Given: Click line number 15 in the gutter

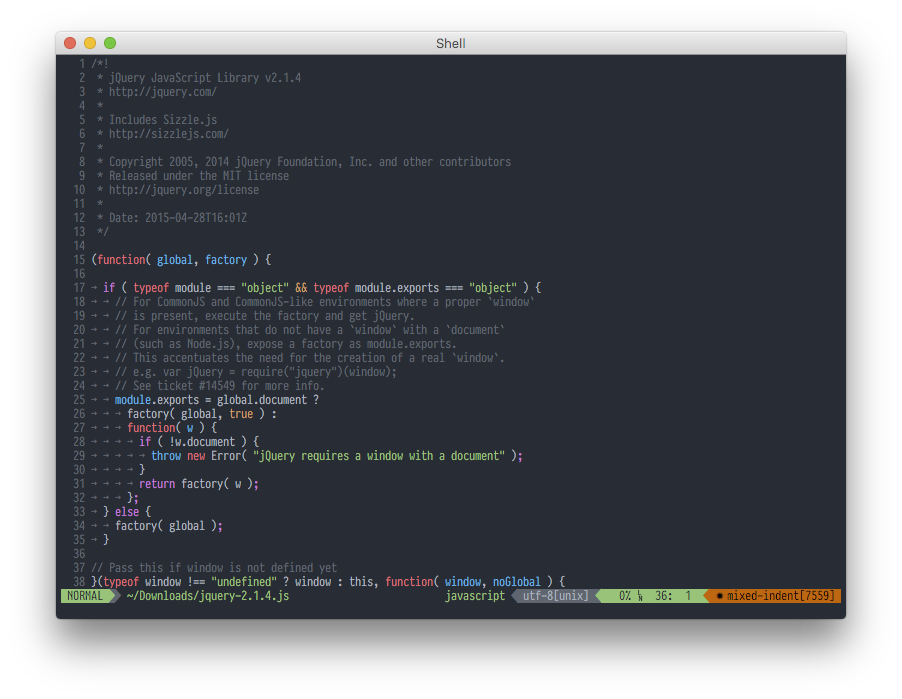Looking at the screenshot, I should point(79,260).
